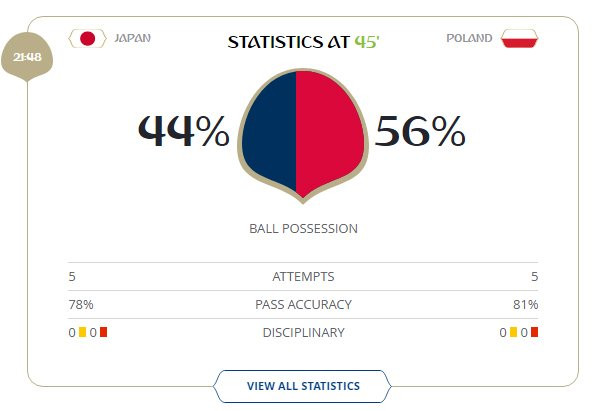The width and height of the screenshot is (600, 411).
Task: Click the Poland flag icon
Action: [519, 39]
